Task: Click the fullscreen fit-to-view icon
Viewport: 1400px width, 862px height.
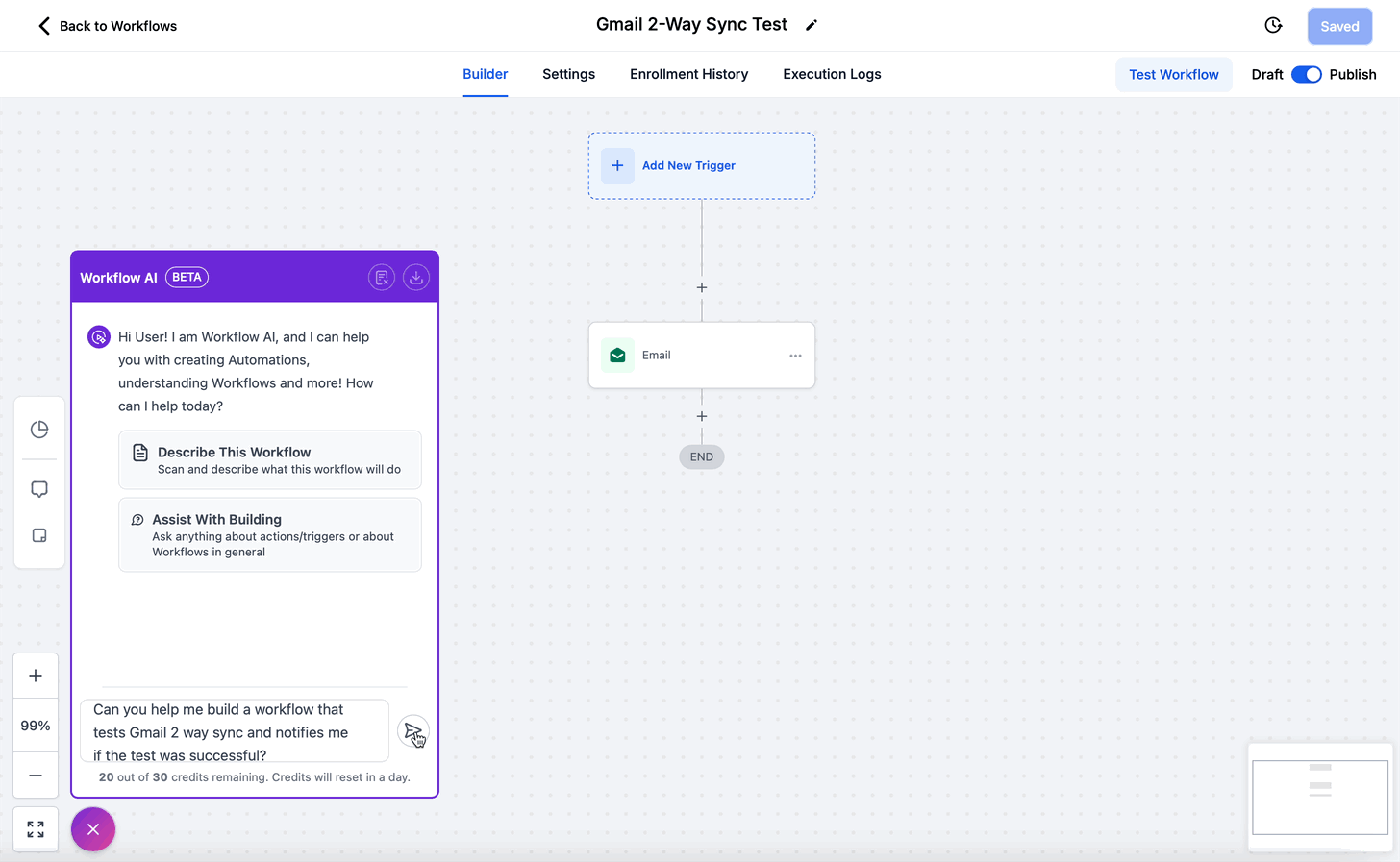Action: point(36,829)
